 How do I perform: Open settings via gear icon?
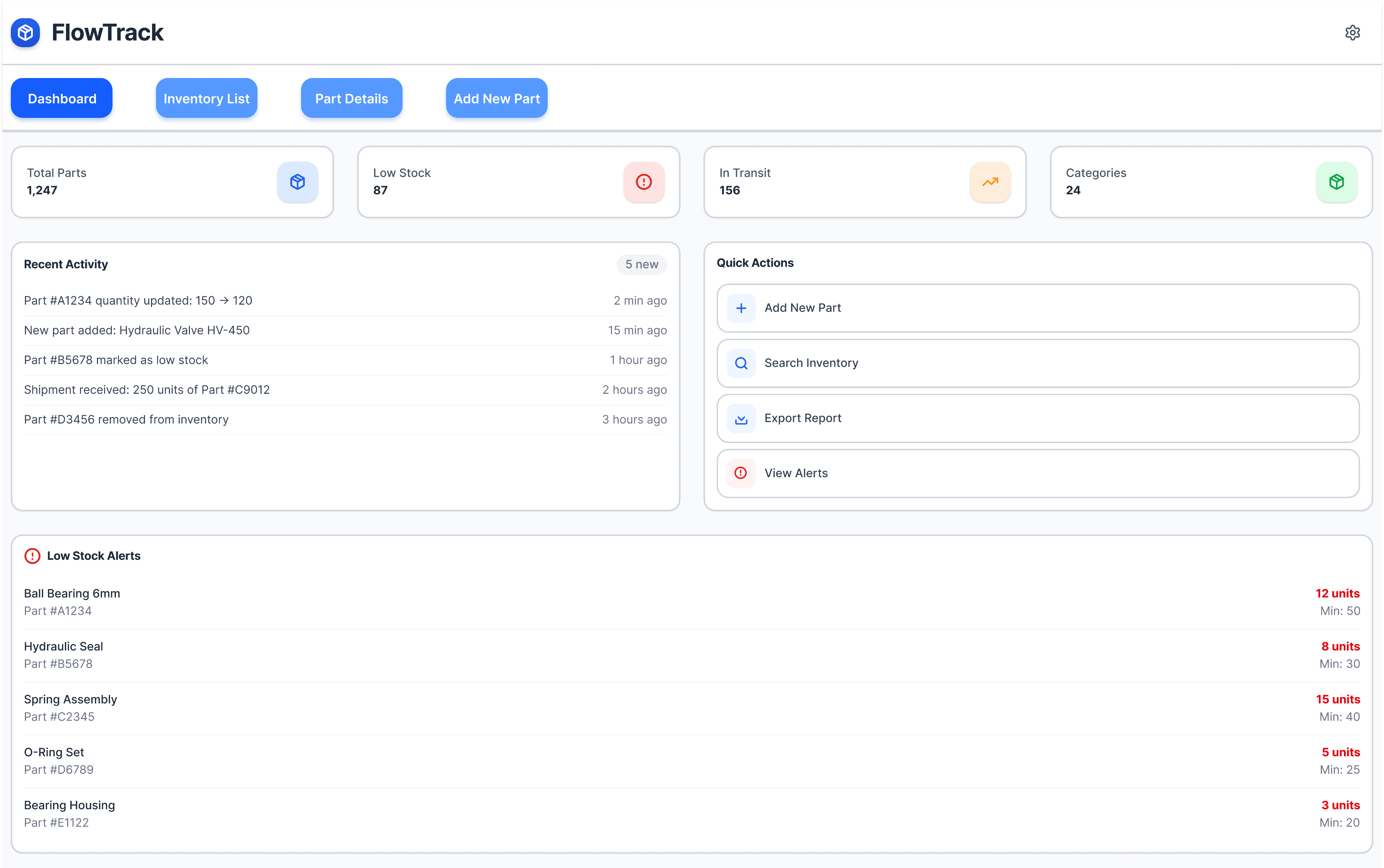1352,33
